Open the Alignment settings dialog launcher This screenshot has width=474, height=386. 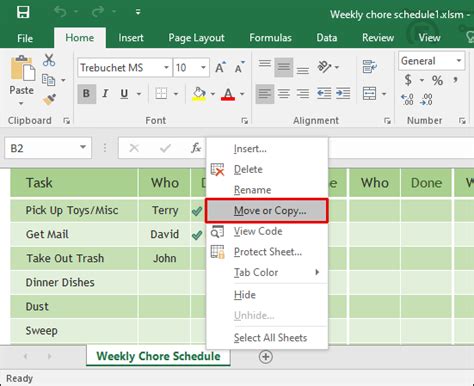point(387,121)
